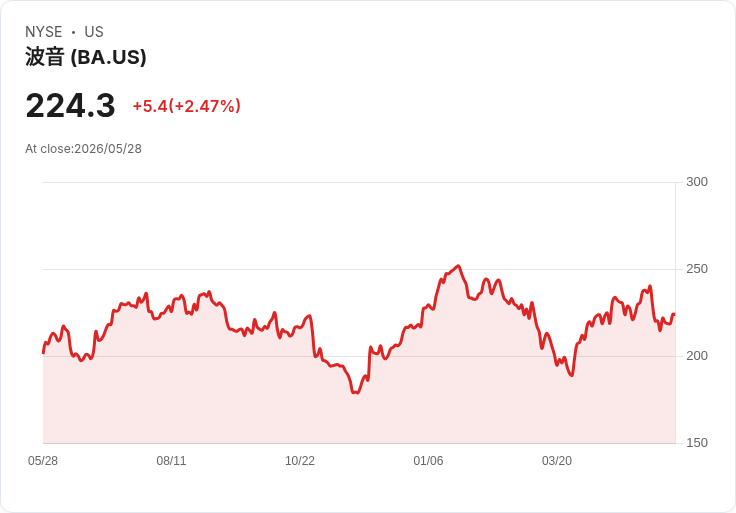
Task: Click the 224.3 current price
Action: (70, 106)
